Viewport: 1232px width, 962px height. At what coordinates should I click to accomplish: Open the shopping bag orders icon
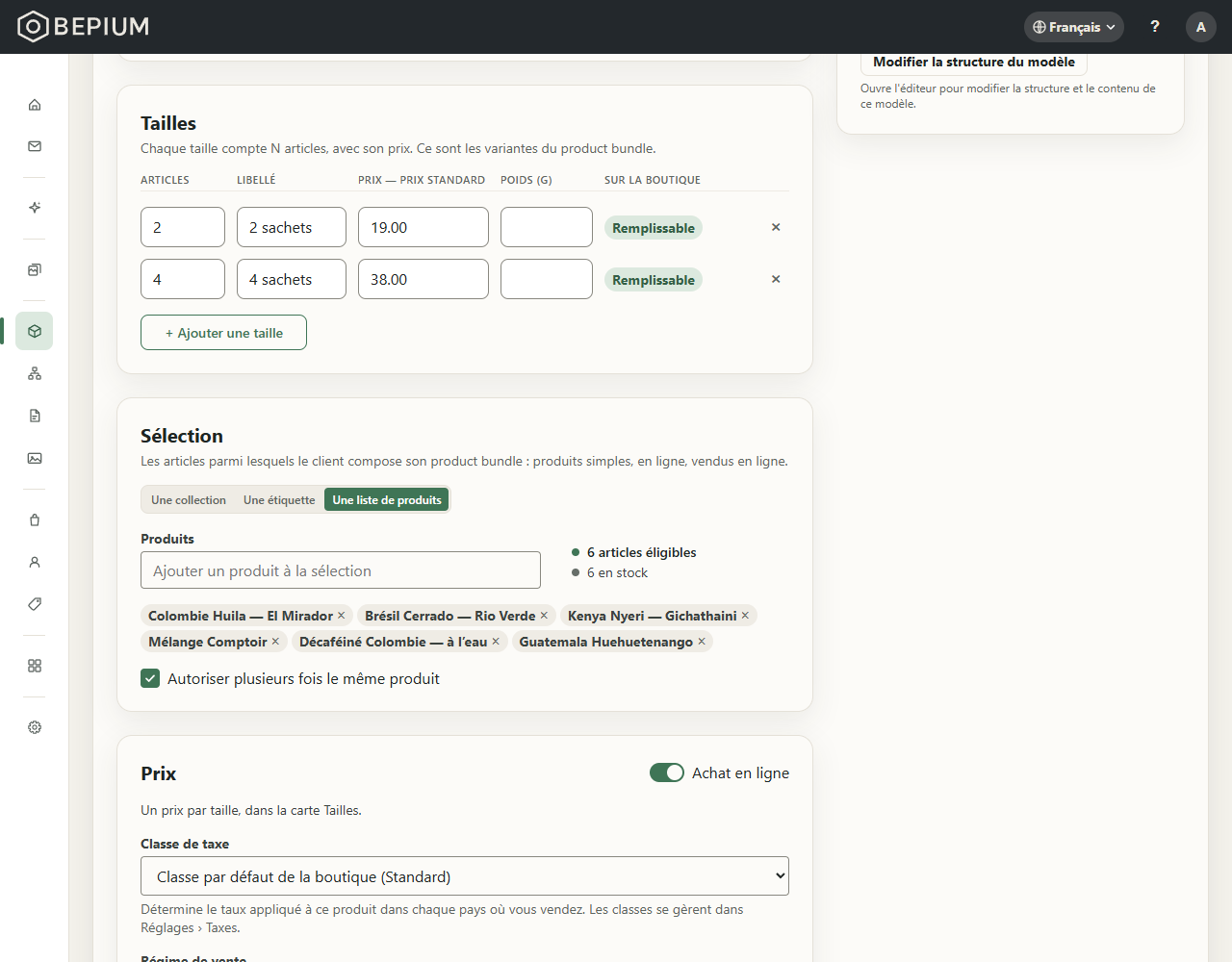tap(35, 519)
